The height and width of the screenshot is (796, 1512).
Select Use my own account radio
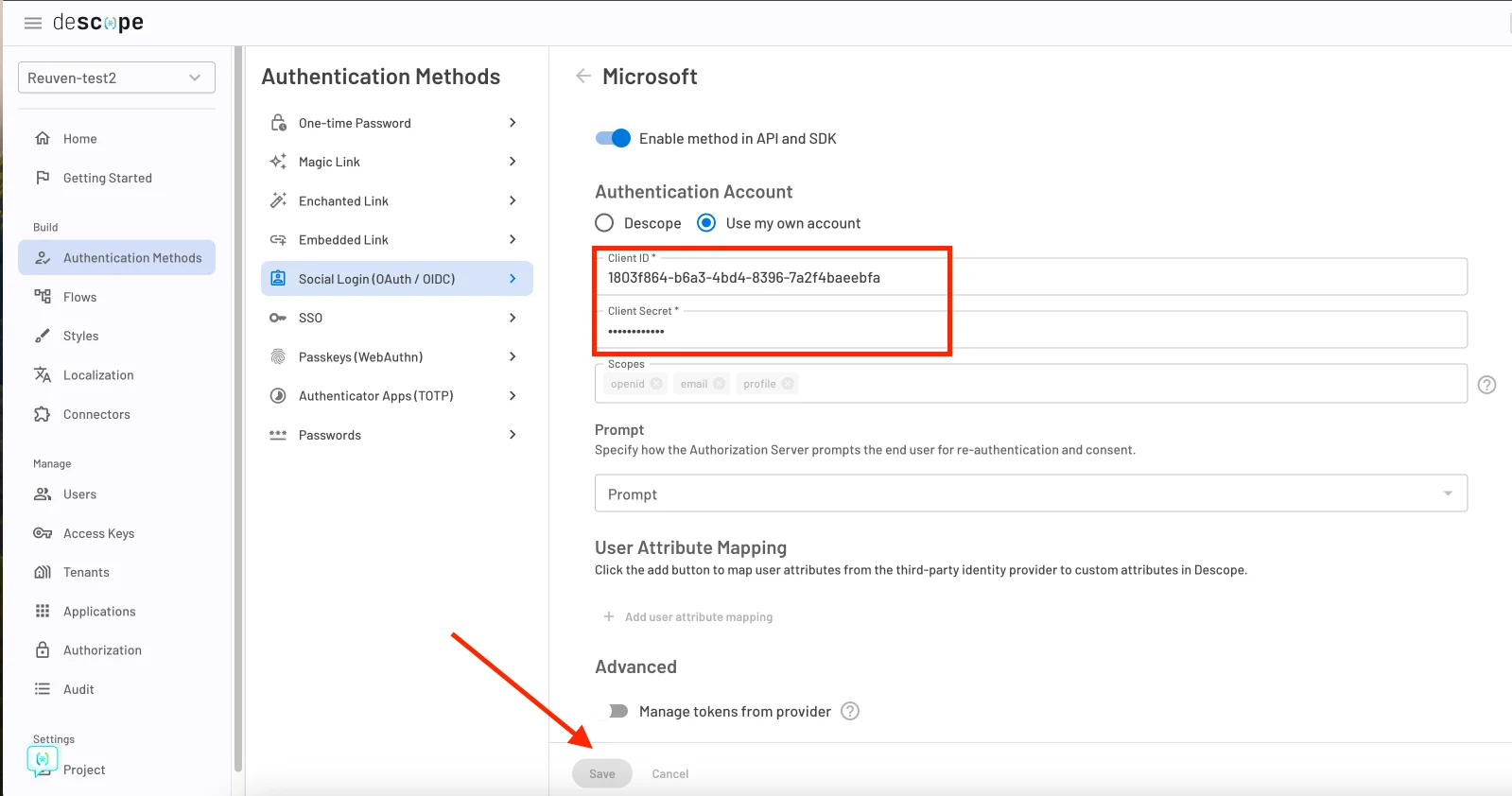click(x=706, y=223)
